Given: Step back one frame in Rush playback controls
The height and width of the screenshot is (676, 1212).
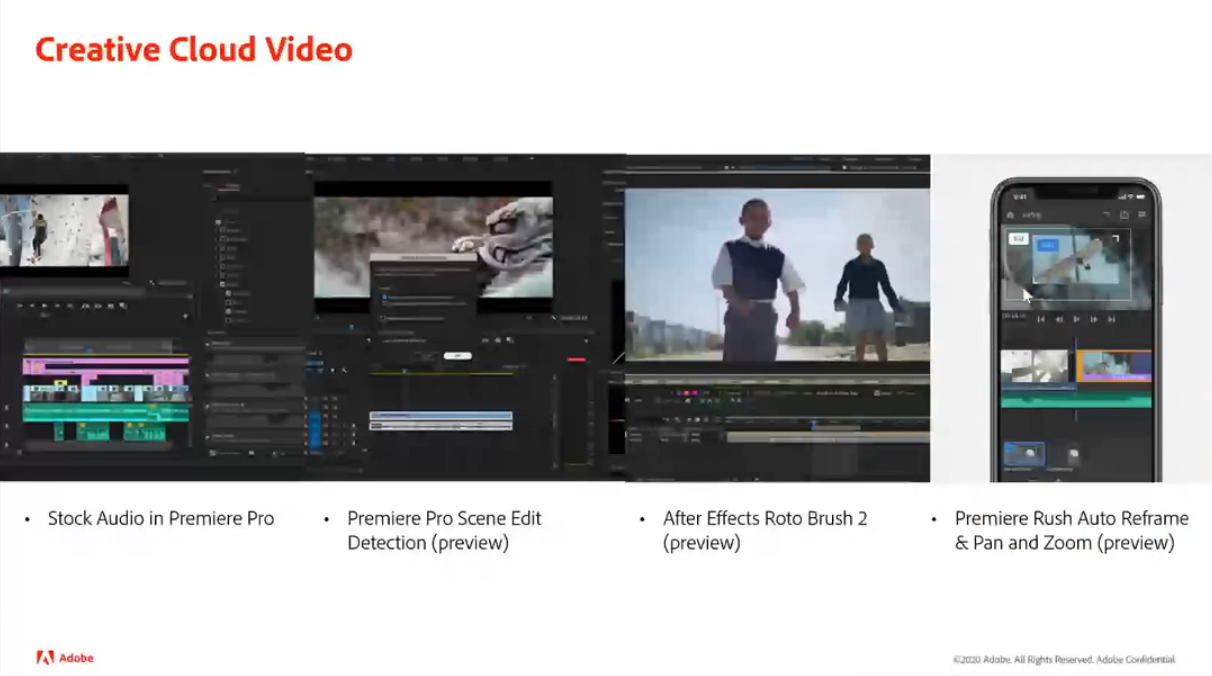Looking at the screenshot, I should [1059, 319].
